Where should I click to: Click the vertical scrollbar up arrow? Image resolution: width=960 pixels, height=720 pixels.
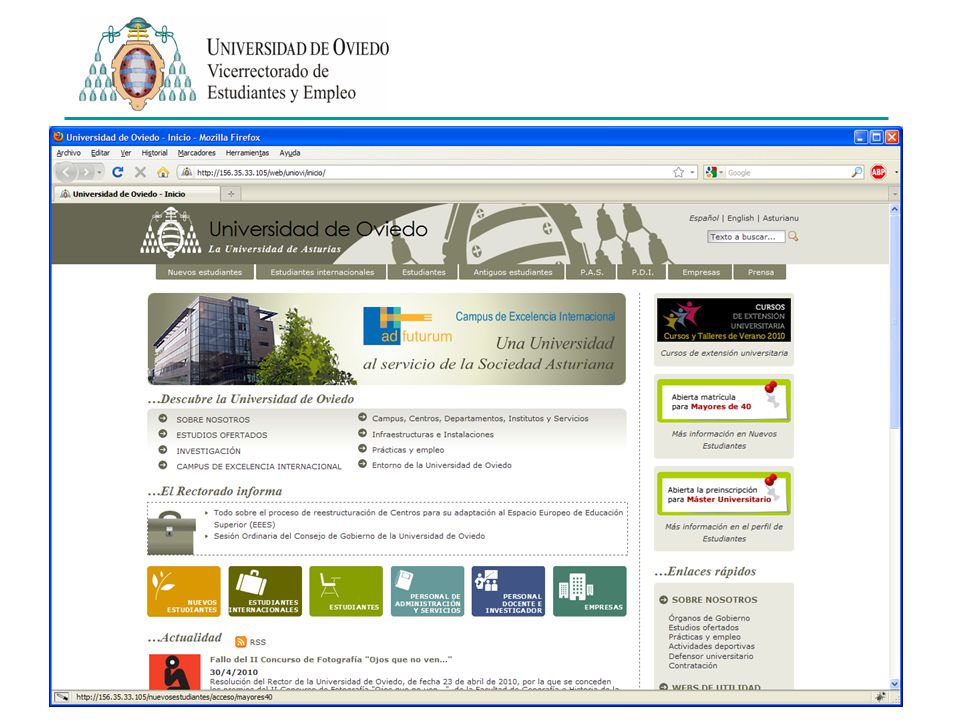click(894, 209)
